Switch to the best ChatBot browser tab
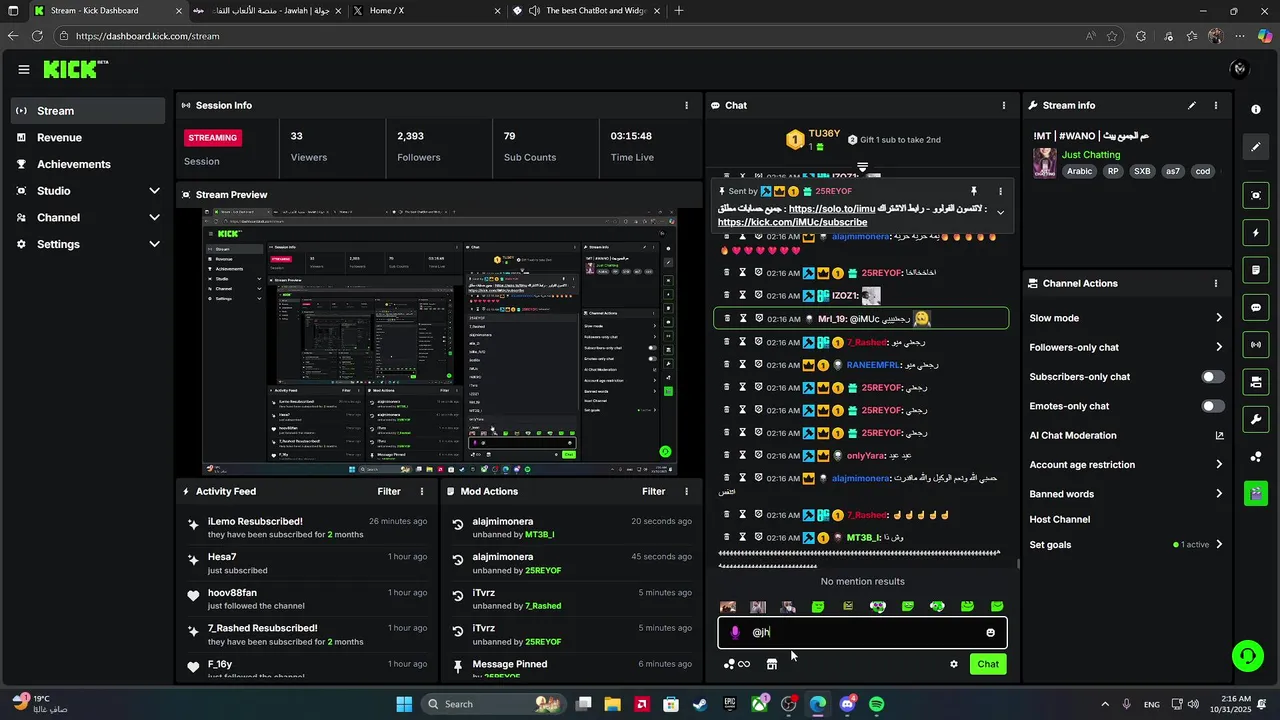Viewport: 1280px width, 720px height. tap(585, 11)
